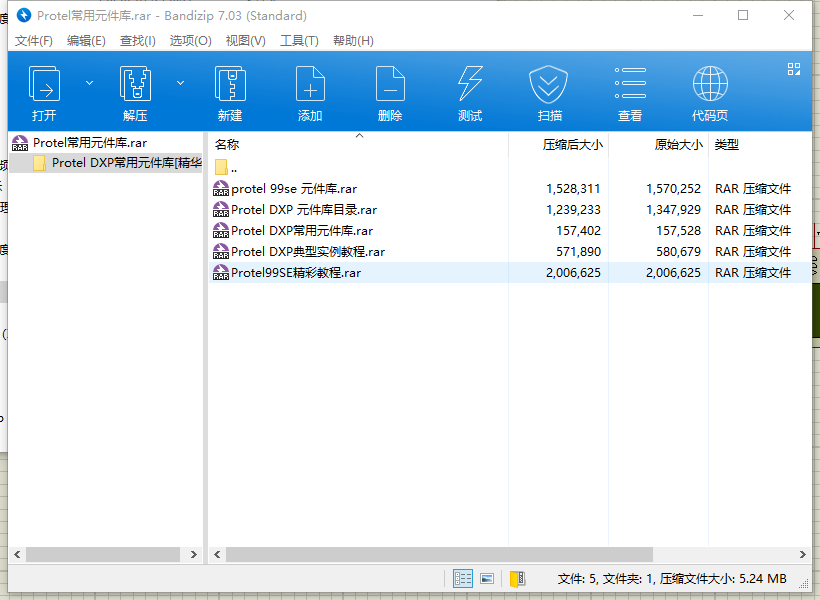Open the 工具(T) menu
Viewport: 820px width, 600px height.
pyautogui.click(x=299, y=41)
